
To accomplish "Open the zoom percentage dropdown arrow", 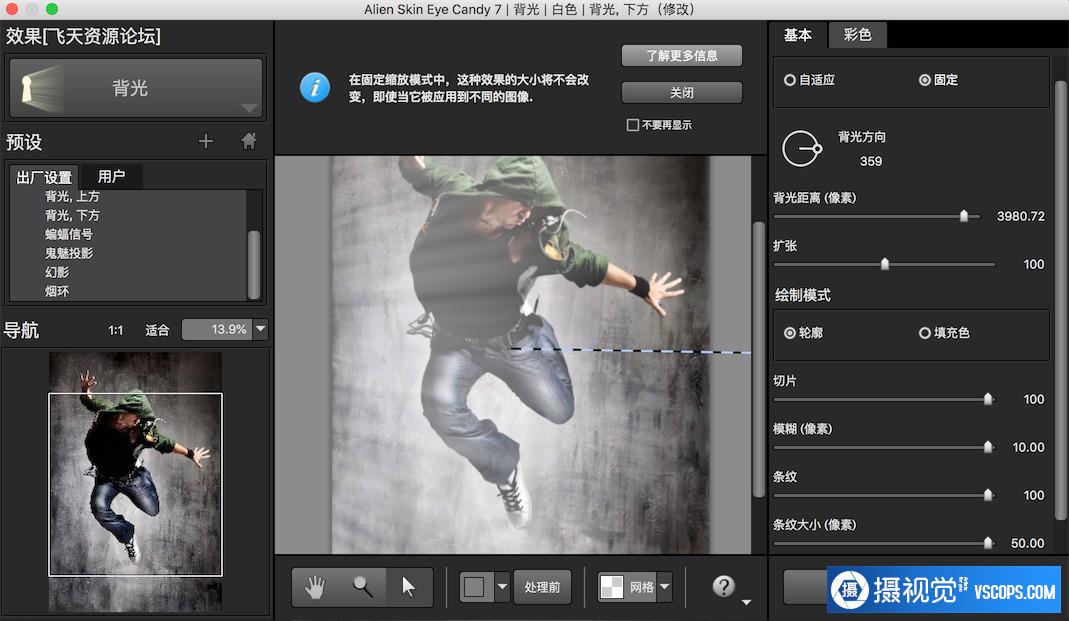I will coord(260,329).
